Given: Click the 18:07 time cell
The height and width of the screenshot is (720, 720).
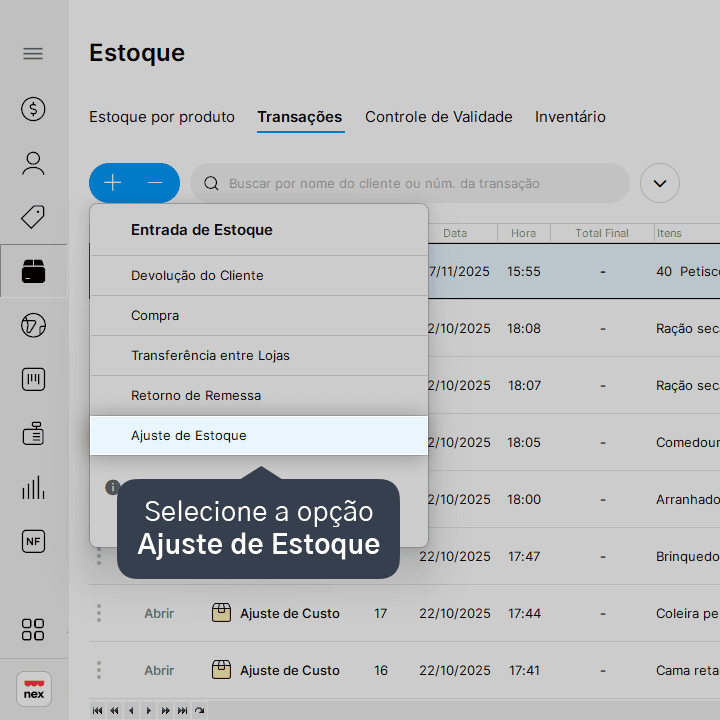Looking at the screenshot, I should (524, 385).
